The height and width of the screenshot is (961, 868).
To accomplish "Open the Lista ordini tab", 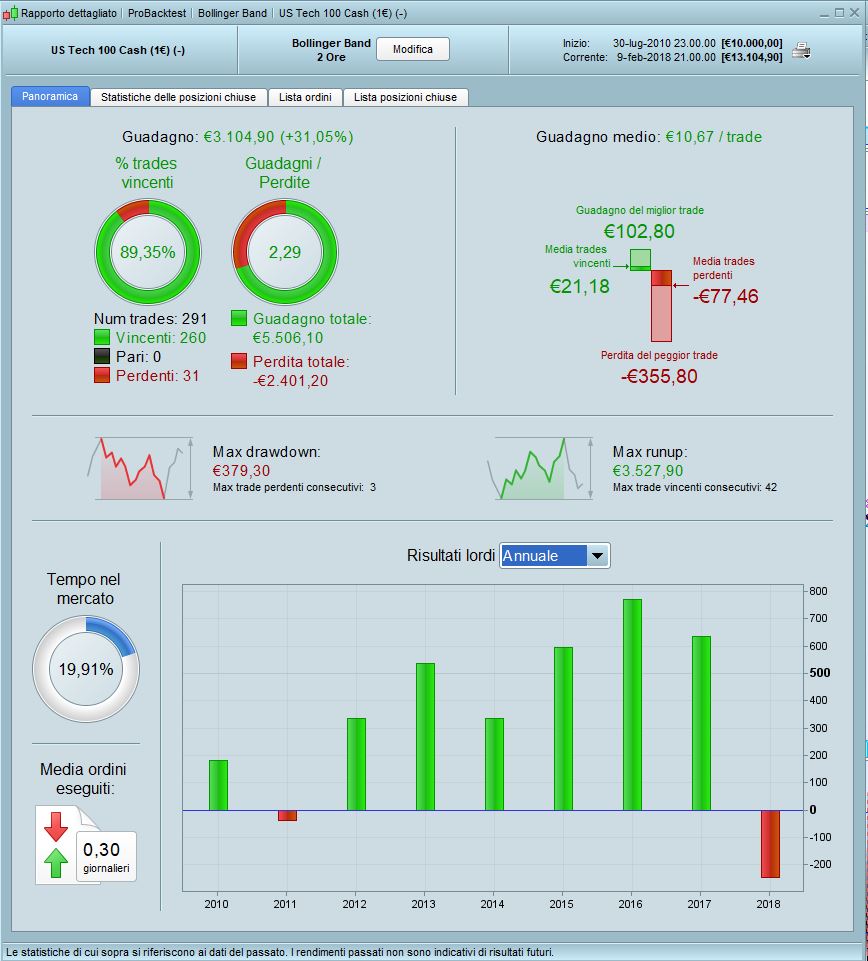I will 305,97.
